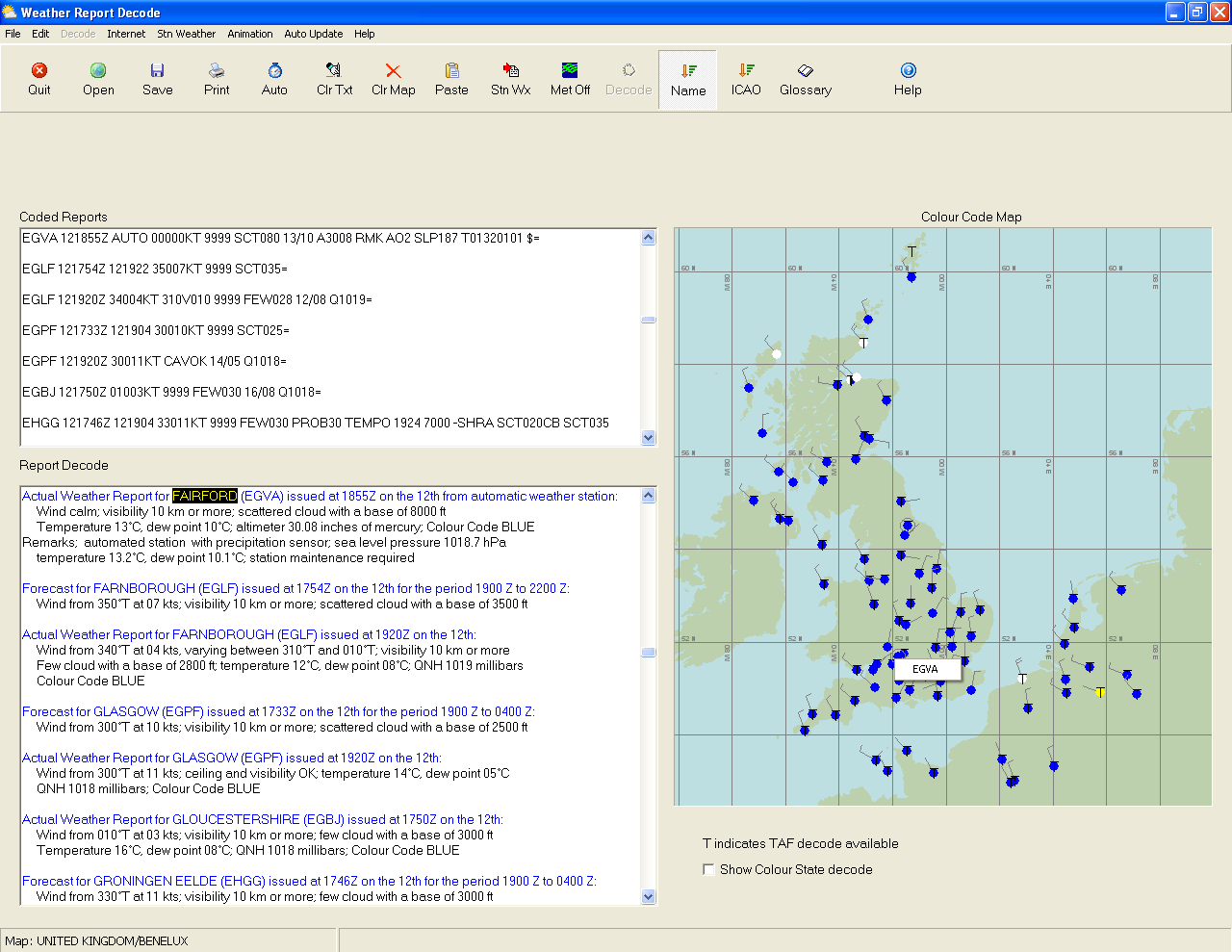Image resolution: width=1232 pixels, height=952 pixels.
Task: Paste coded reports with Paste icon
Action: [451, 79]
